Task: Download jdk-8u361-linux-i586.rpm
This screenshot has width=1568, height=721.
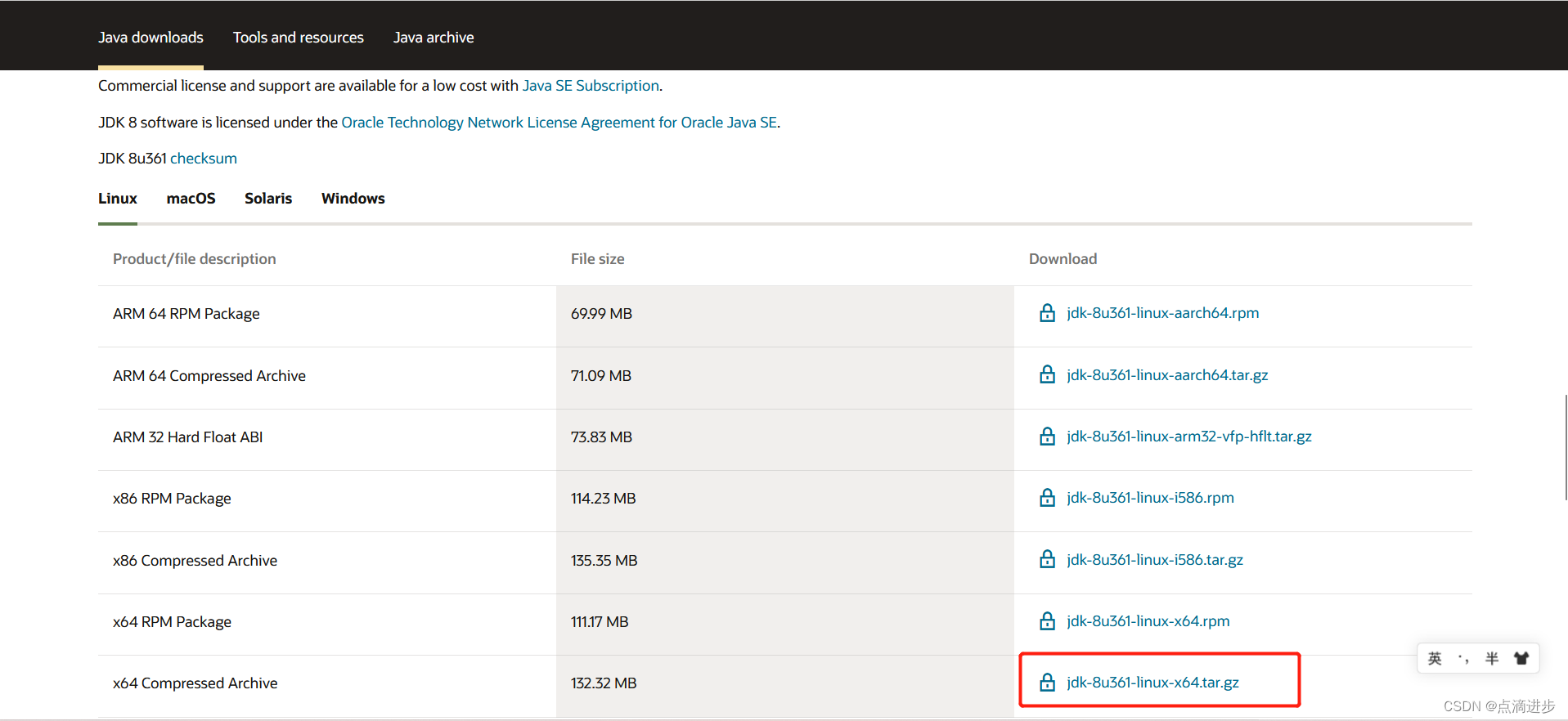Action: pyautogui.click(x=1150, y=498)
